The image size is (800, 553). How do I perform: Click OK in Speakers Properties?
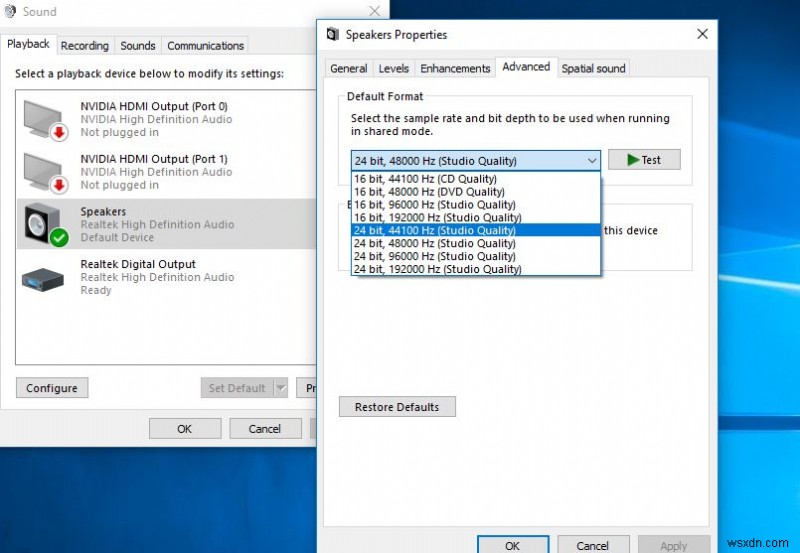(x=513, y=544)
